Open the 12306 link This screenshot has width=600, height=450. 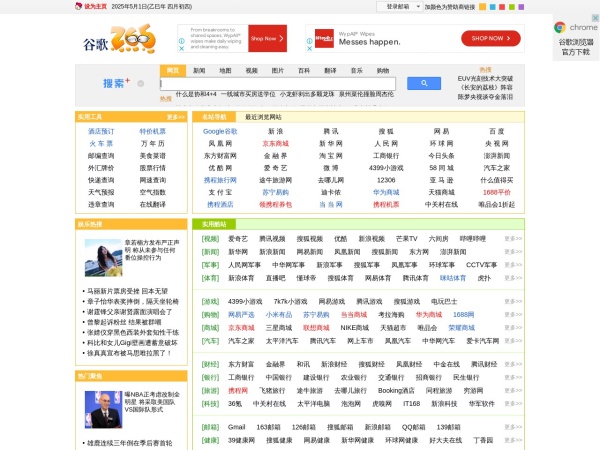pos(386,180)
